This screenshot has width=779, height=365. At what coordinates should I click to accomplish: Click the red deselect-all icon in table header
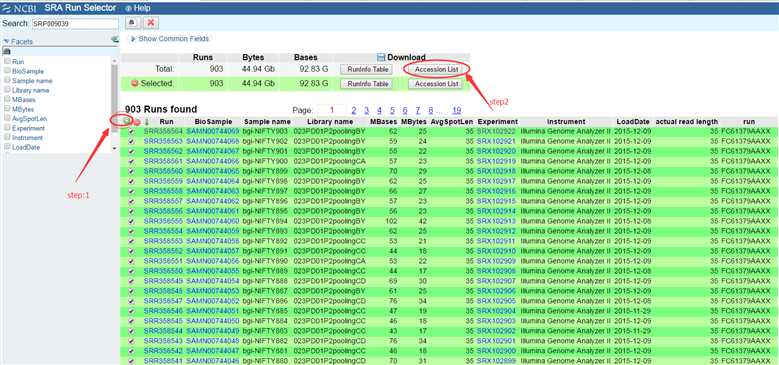[138, 121]
